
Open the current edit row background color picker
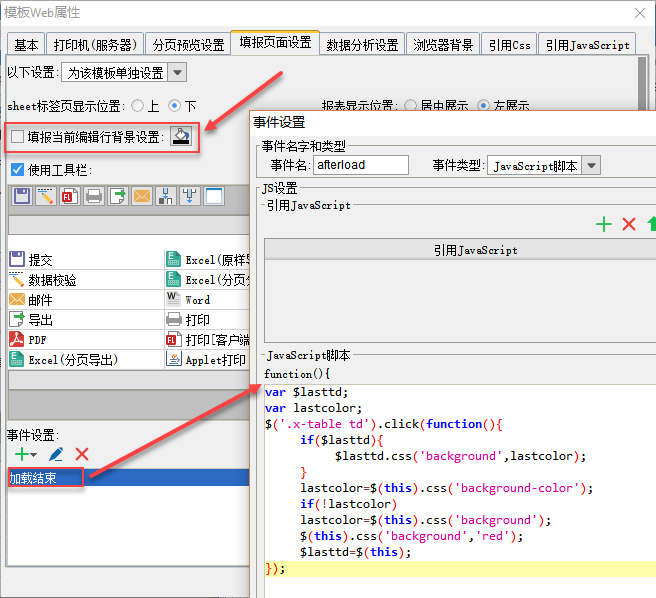pyautogui.click(x=181, y=136)
